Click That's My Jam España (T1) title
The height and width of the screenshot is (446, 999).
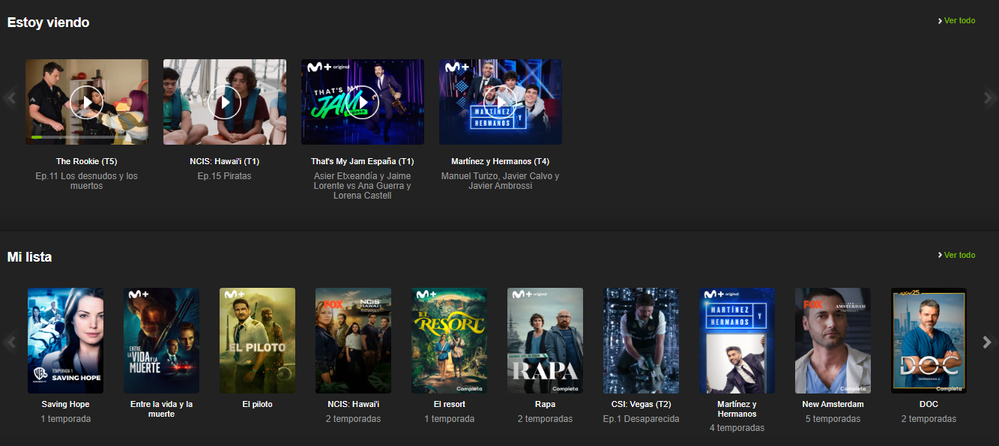363,162
